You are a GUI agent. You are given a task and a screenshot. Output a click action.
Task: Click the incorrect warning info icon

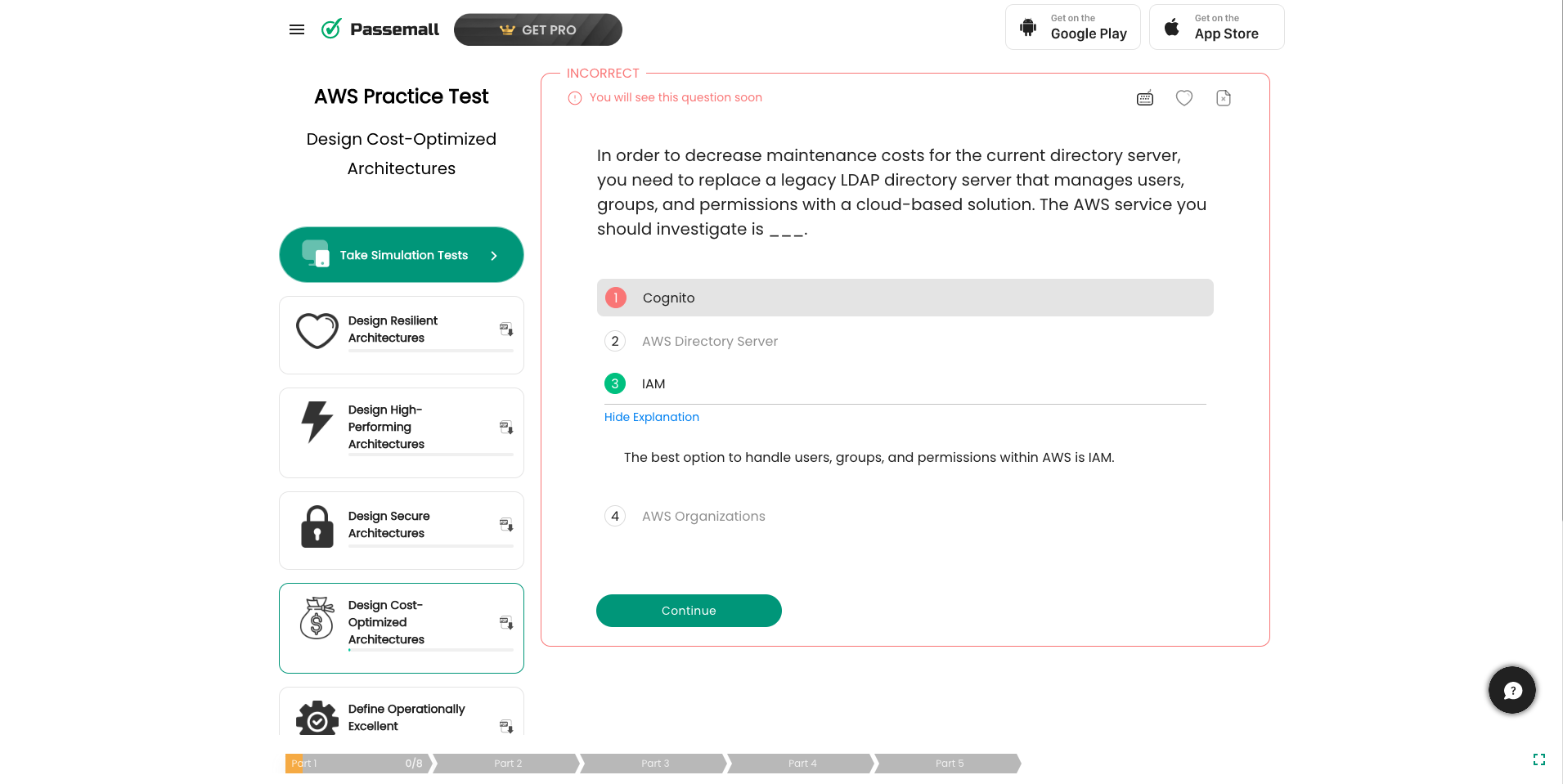[575, 98]
